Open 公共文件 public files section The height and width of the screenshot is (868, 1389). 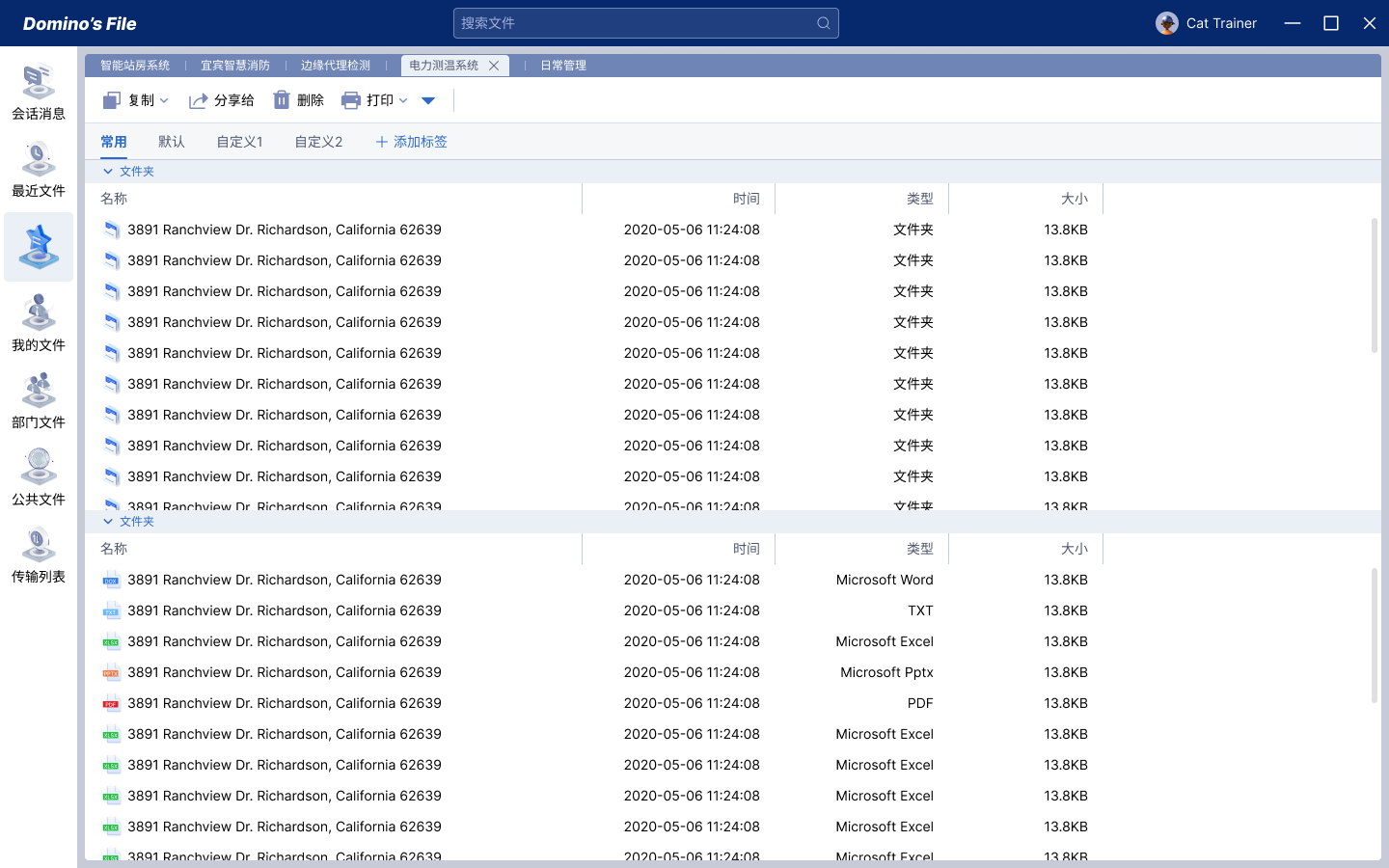click(x=39, y=478)
